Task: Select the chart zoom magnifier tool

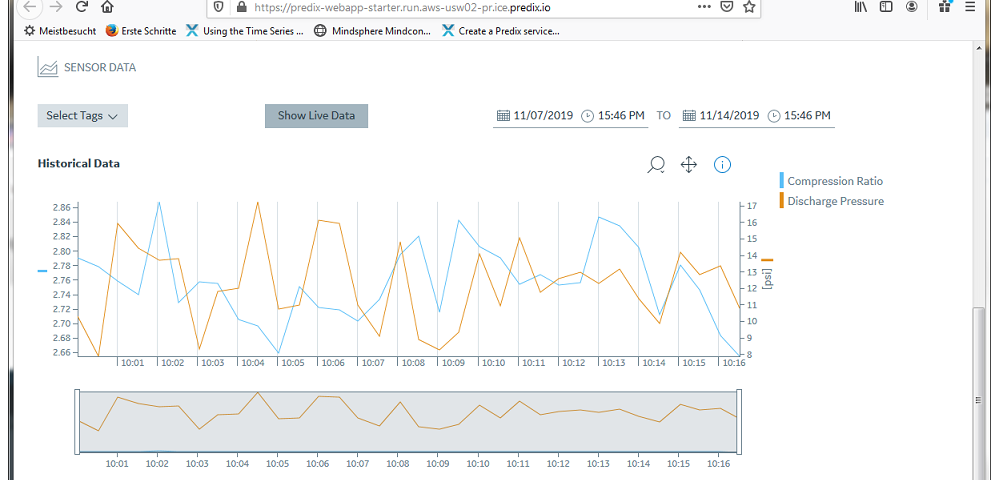Action: pos(656,165)
